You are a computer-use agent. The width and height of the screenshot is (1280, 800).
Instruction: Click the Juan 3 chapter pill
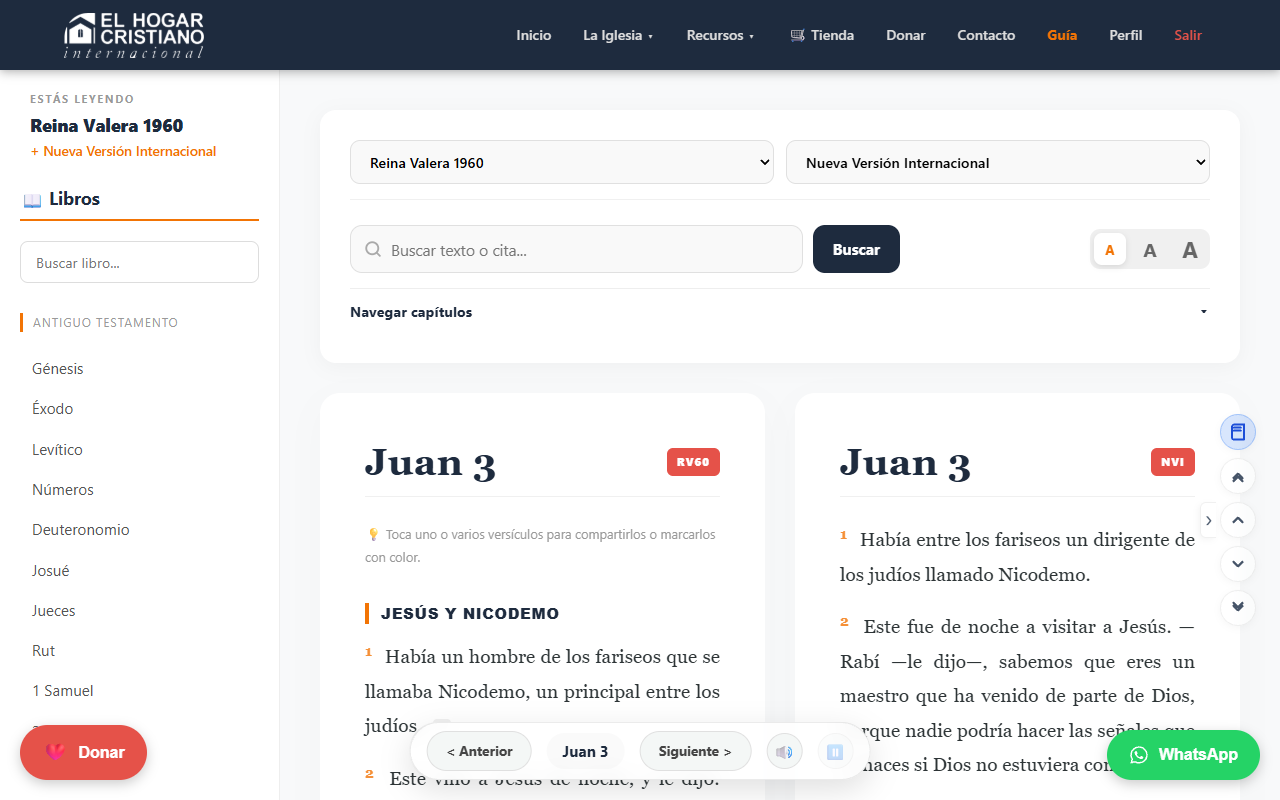click(x=585, y=752)
